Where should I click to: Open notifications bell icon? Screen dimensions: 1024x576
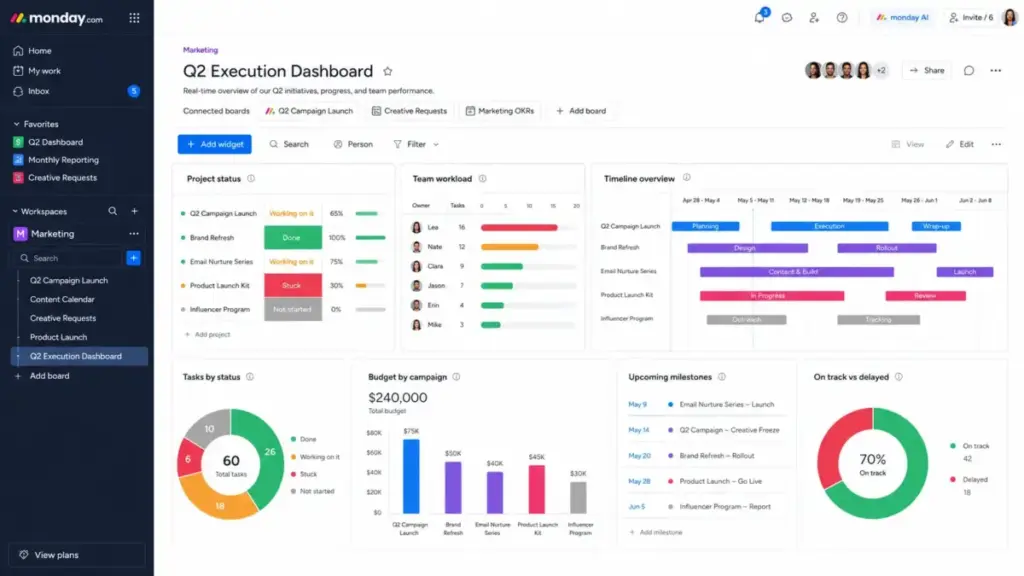(x=760, y=17)
